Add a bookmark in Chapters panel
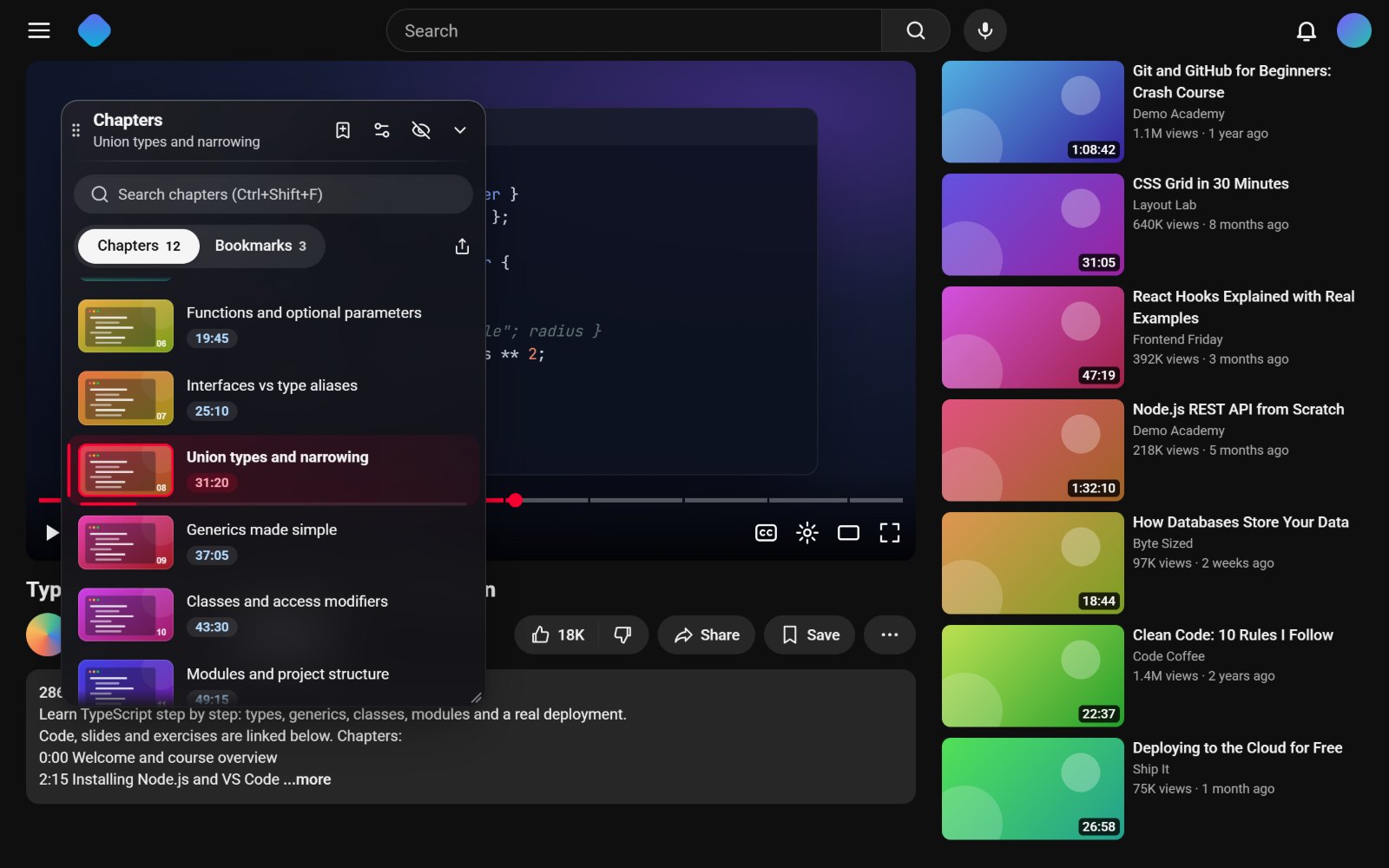 click(x=343, y=130)
